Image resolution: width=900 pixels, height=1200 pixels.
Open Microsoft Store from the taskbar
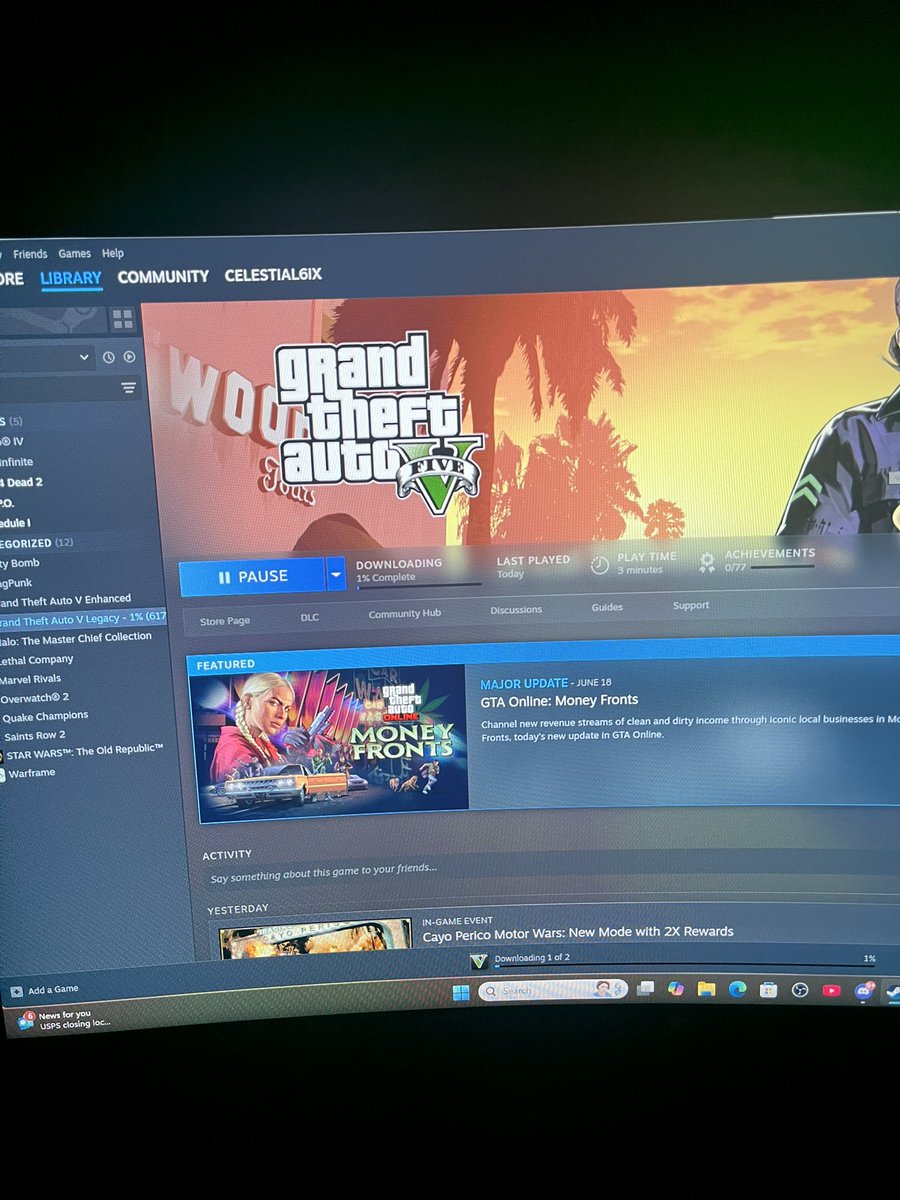pos(768,990)
